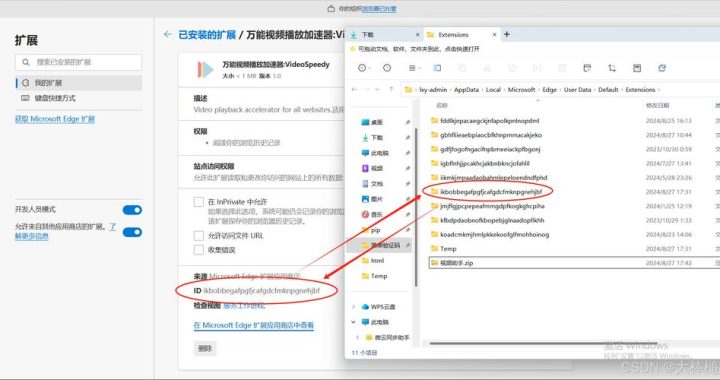Click the sort chevron above the 名称 column

coord(538,100)
